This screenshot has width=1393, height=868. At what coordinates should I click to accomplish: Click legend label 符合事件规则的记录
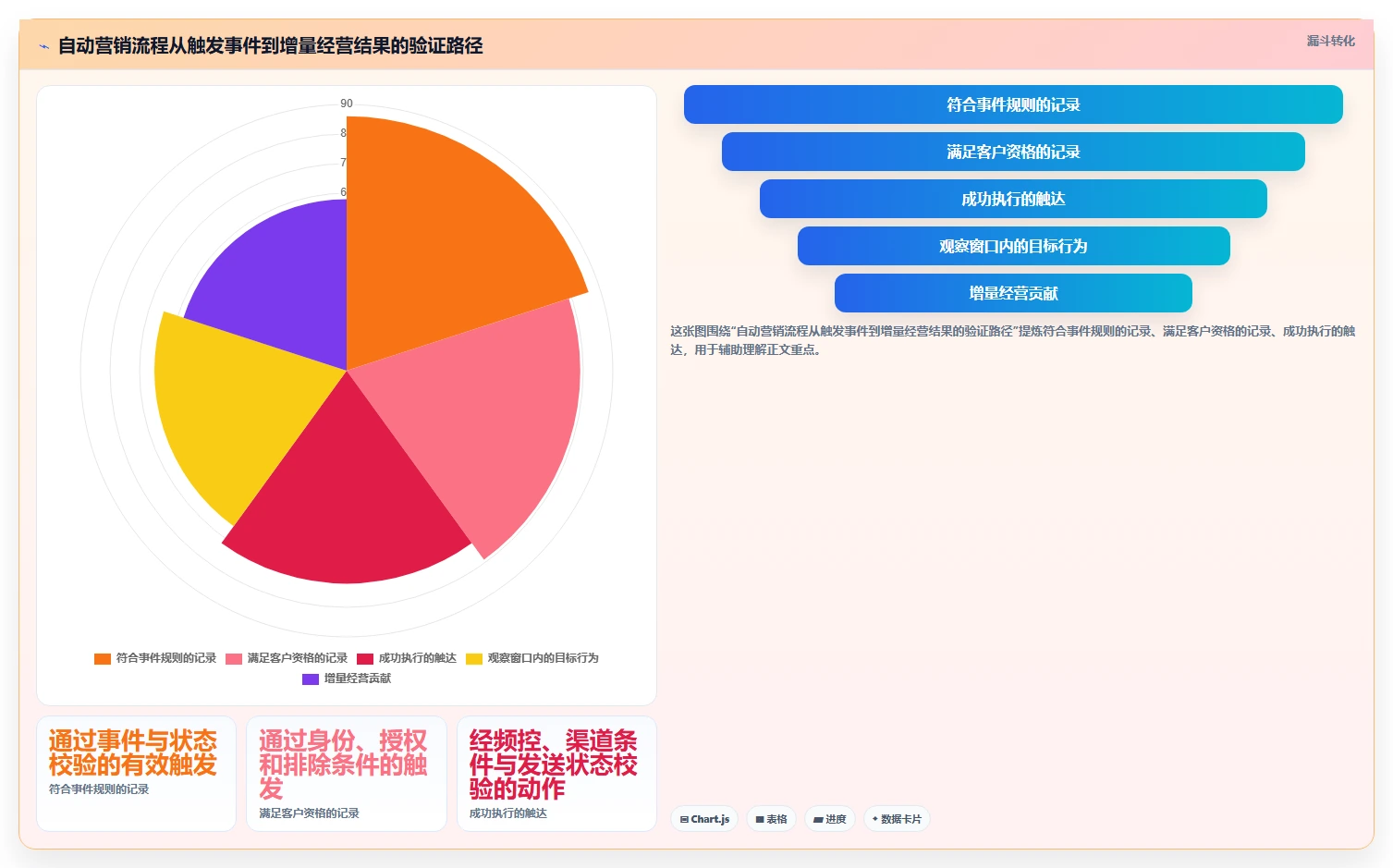[x=166, y=658]
